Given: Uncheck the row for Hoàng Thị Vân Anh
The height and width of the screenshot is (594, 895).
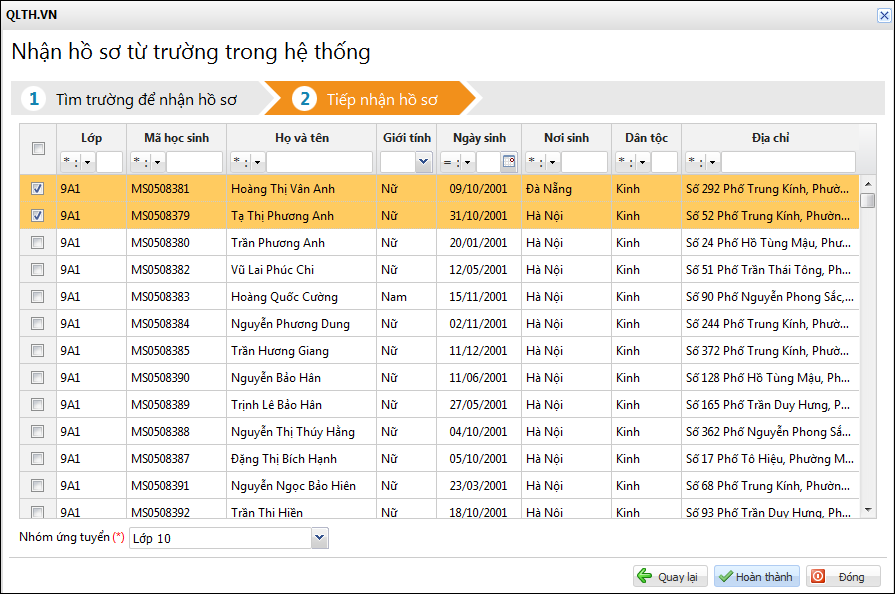Looking at the screenshot, I should tap(38, 188).
